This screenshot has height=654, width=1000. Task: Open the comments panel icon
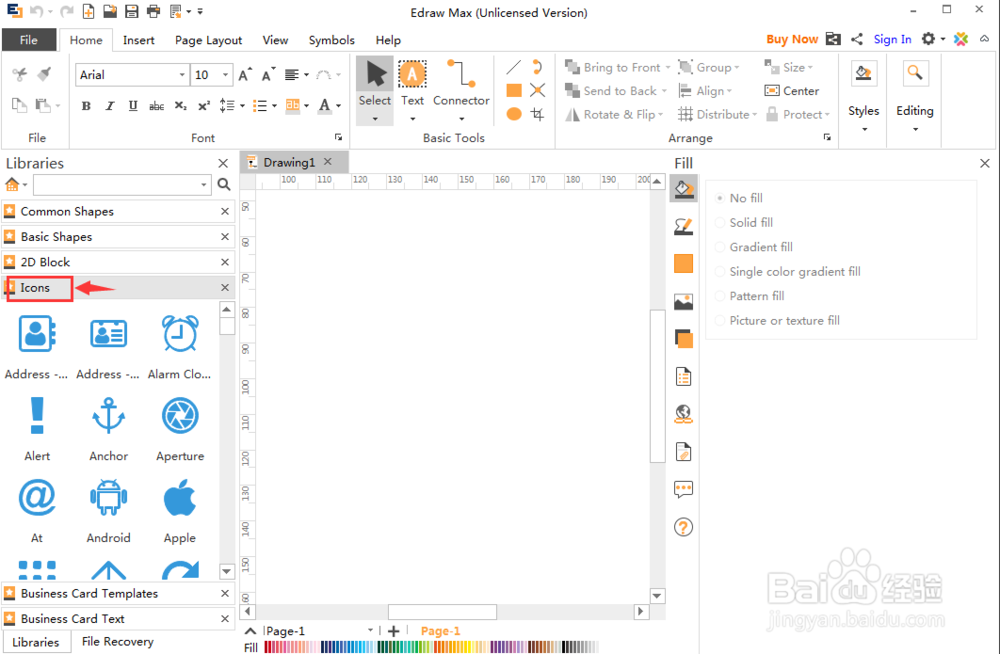coord(683,489)
